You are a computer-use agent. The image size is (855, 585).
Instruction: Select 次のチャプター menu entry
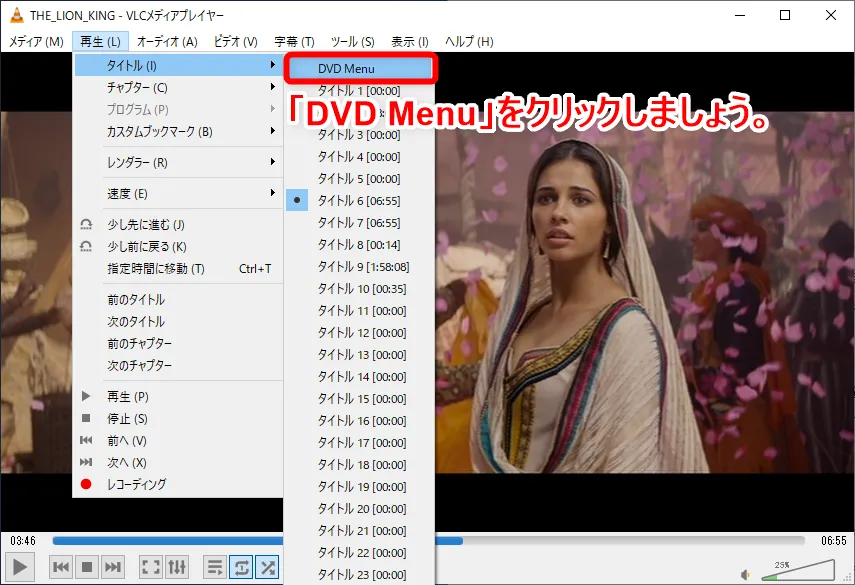tap(178, 365)
